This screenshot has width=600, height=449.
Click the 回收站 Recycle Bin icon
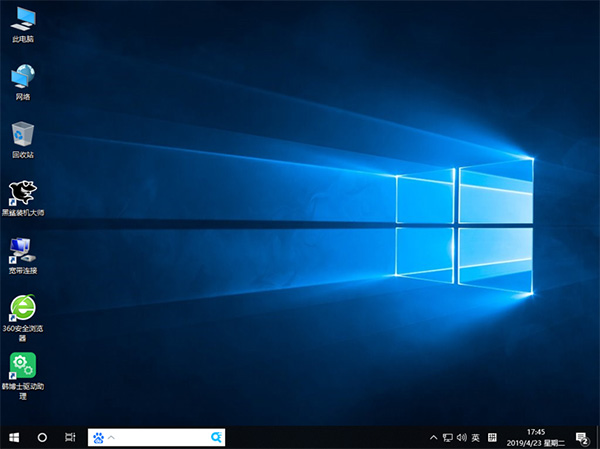pyautogui.click(x=21, y=136)
